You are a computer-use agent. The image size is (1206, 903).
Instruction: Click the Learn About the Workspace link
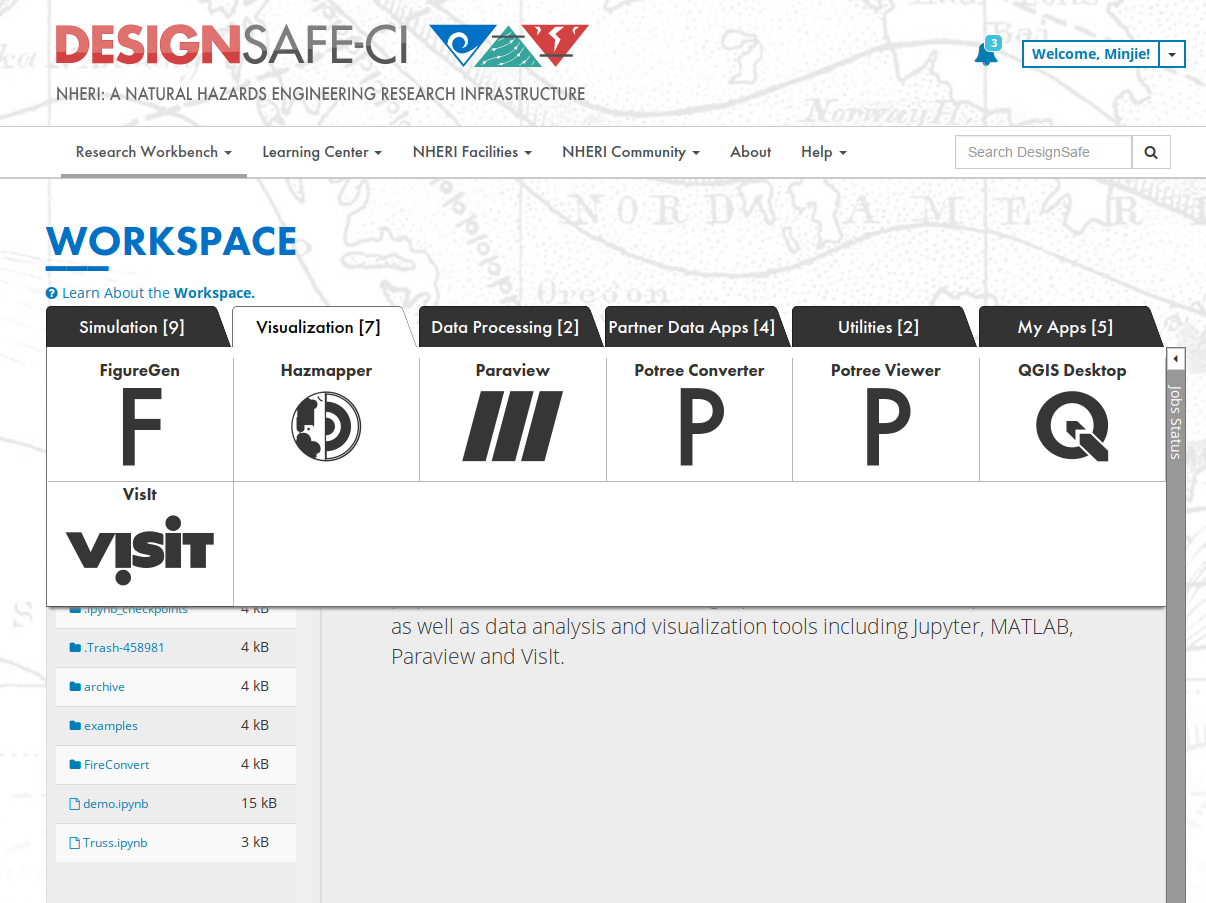pos(158,293)
